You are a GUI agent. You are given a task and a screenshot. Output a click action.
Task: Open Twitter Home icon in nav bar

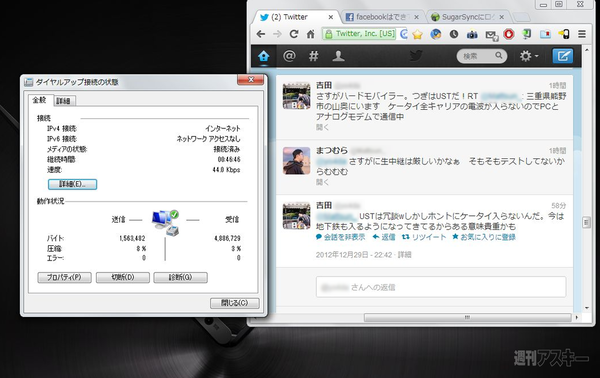(264, 56)
